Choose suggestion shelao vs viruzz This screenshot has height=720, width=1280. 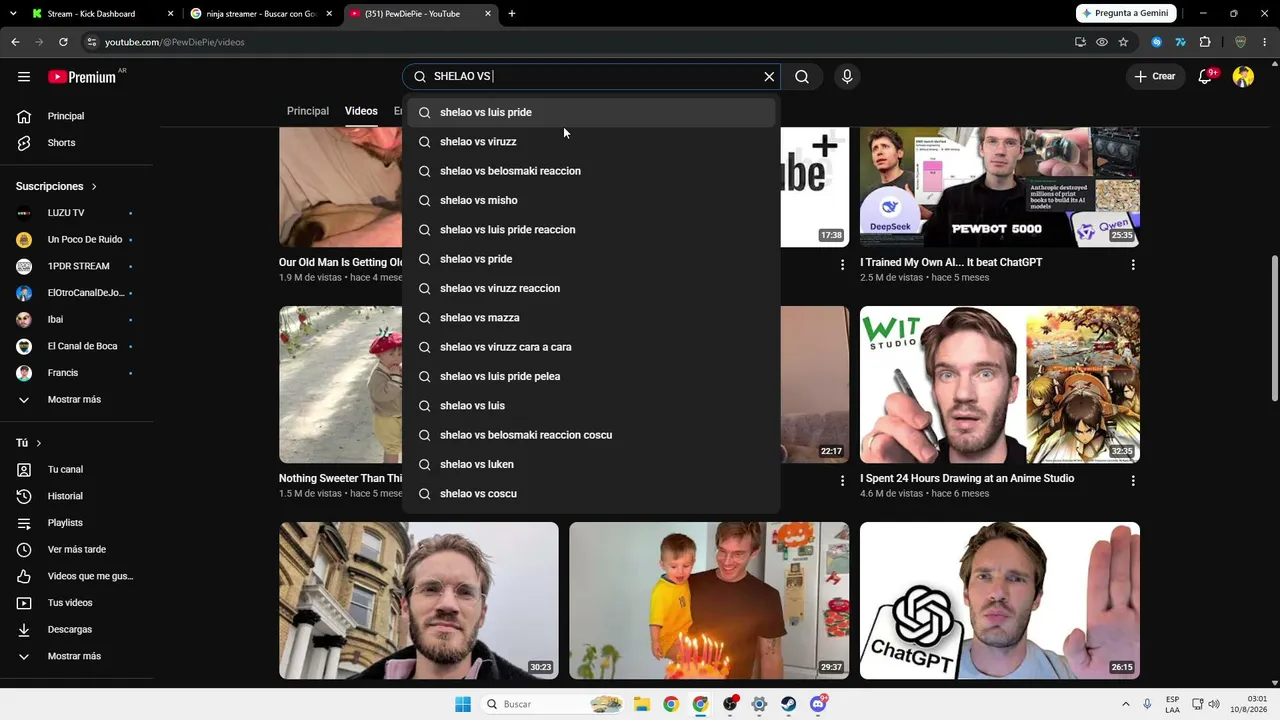(x=591, y=142)
